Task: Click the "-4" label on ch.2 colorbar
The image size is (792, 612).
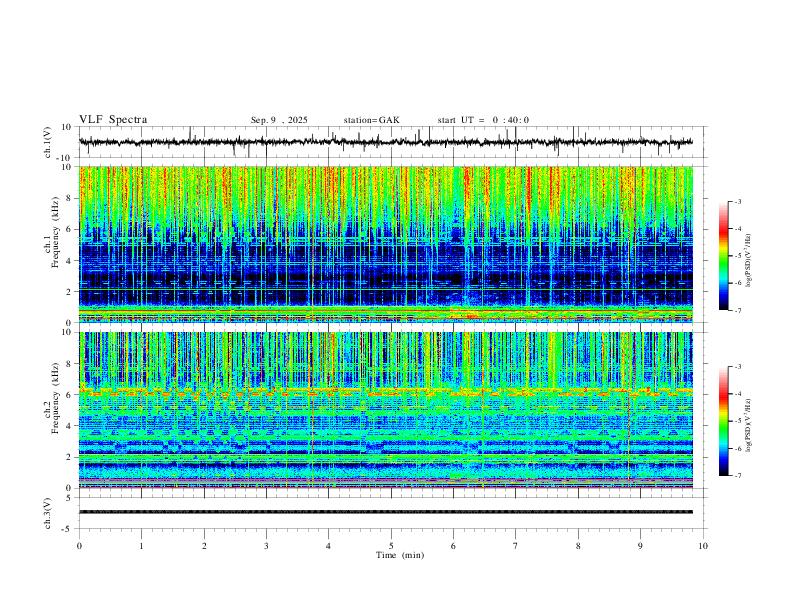Action: pos(737,393)
